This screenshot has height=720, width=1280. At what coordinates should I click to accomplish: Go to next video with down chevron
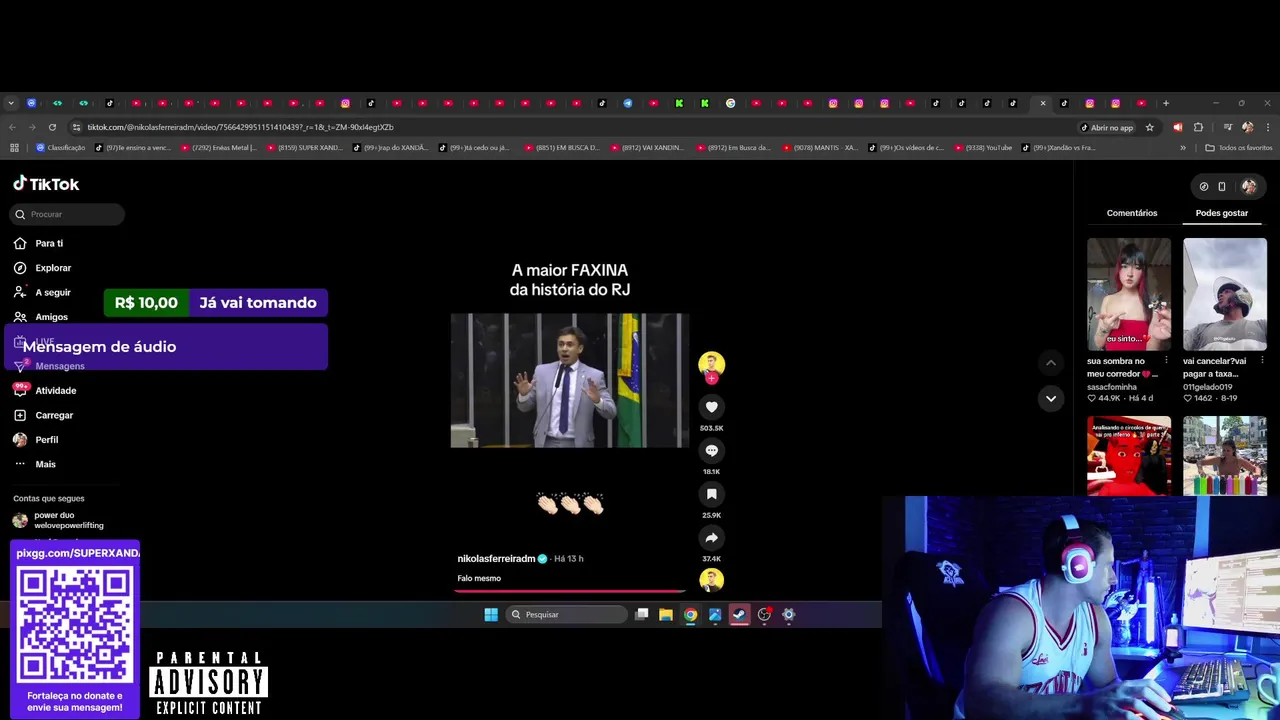[1050, 398]
